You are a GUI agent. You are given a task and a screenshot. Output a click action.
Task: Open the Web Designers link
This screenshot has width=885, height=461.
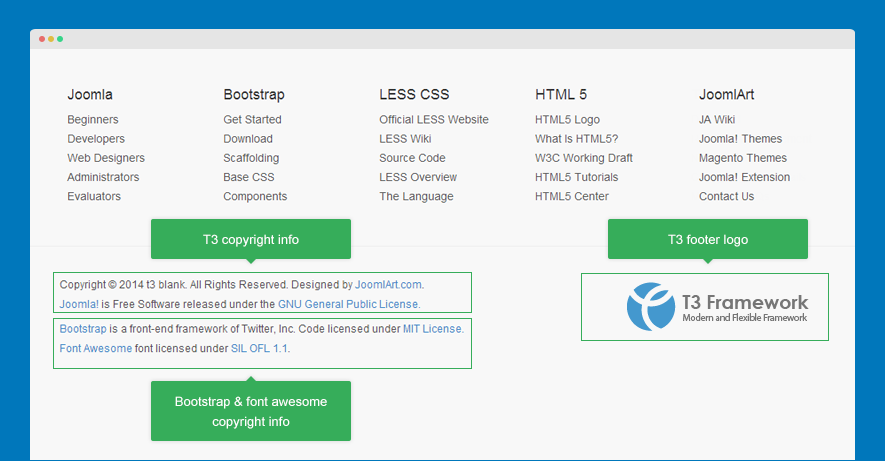pyautogui.click(x=106, y=158)
